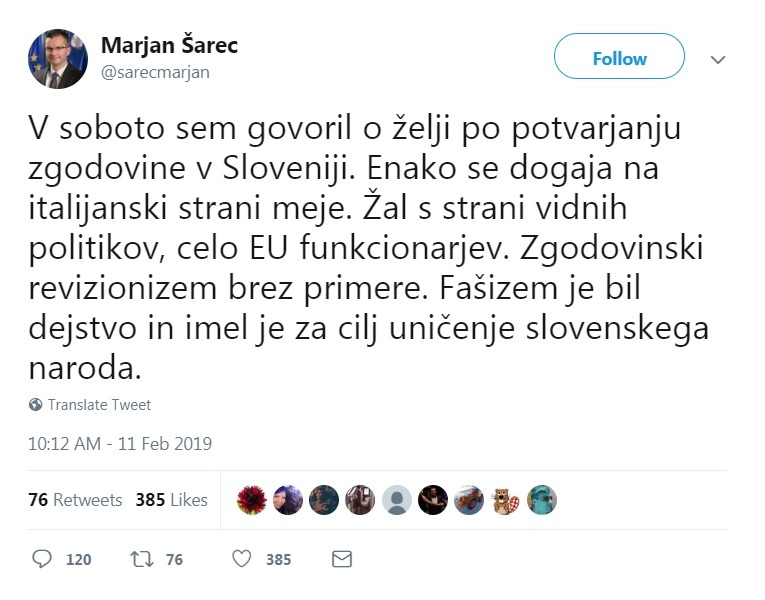Click the globe icon beside Translate Tweet
The width and height of the screenshot is (765, 600).
(36, 405)
